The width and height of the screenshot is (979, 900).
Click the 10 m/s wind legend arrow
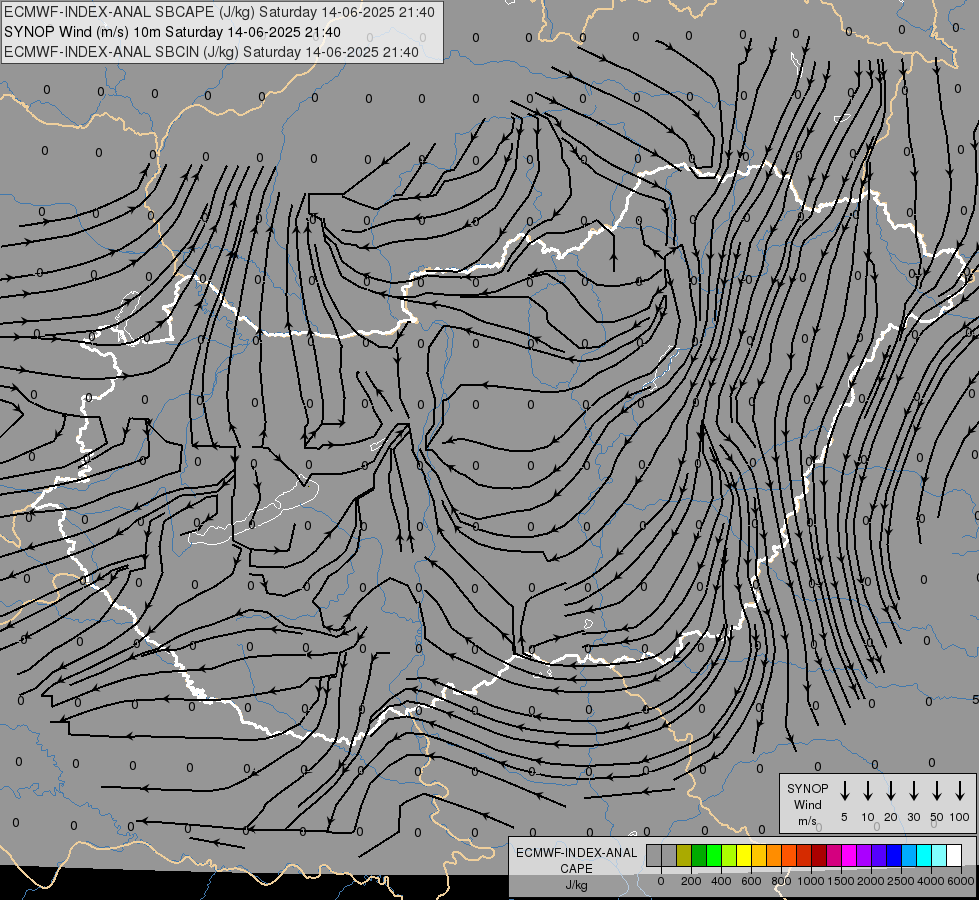coord(867,791)
